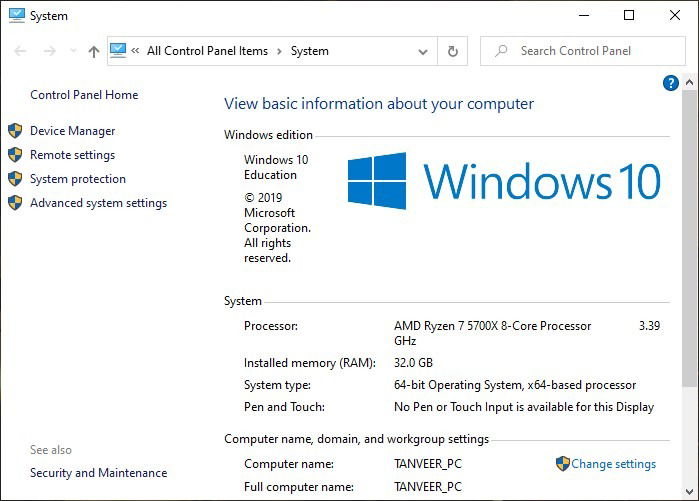This screenshot has width=699, height=501.
Task: Click the Forward navigation arrow
Action: coord(49,51)
